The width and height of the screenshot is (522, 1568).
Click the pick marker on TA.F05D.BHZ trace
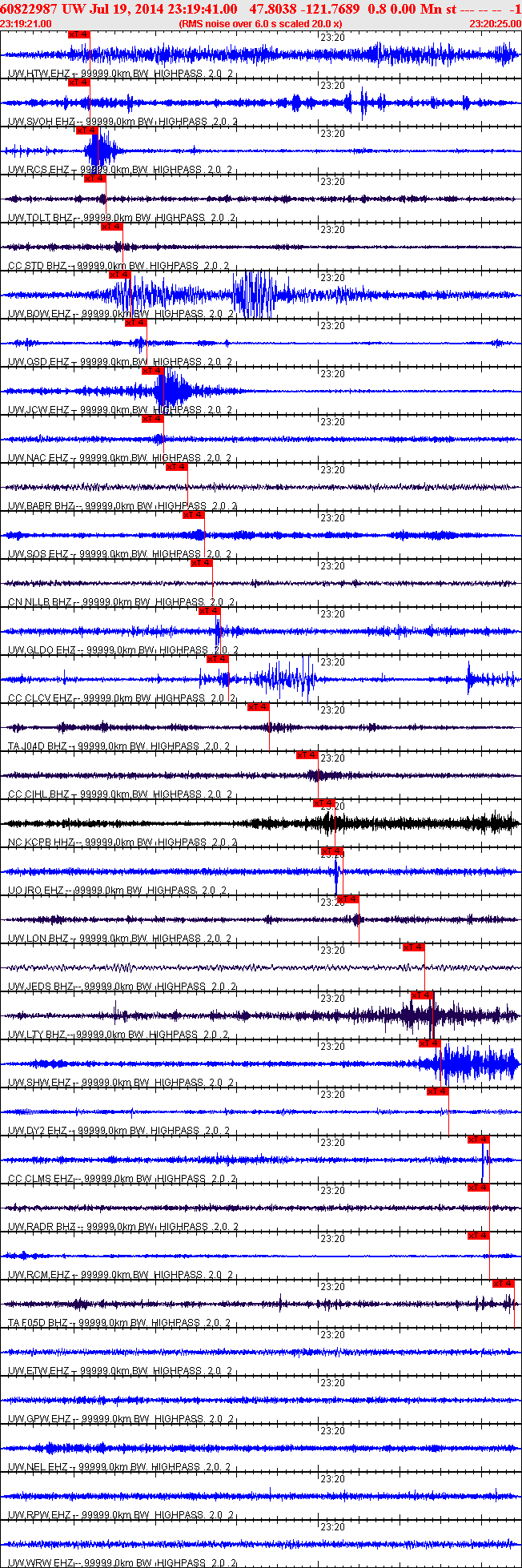(504, 1284)
